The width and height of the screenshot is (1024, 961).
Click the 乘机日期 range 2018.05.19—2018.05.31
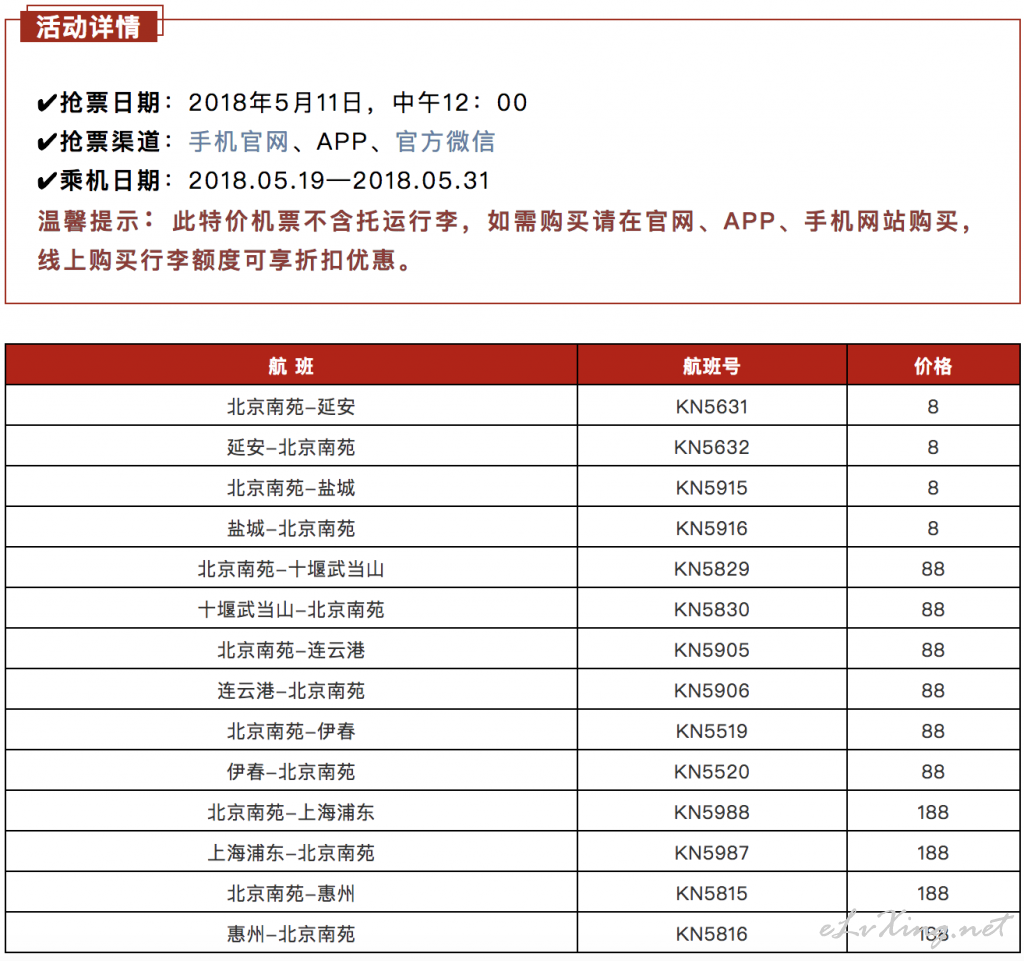(x=339, y=180)
